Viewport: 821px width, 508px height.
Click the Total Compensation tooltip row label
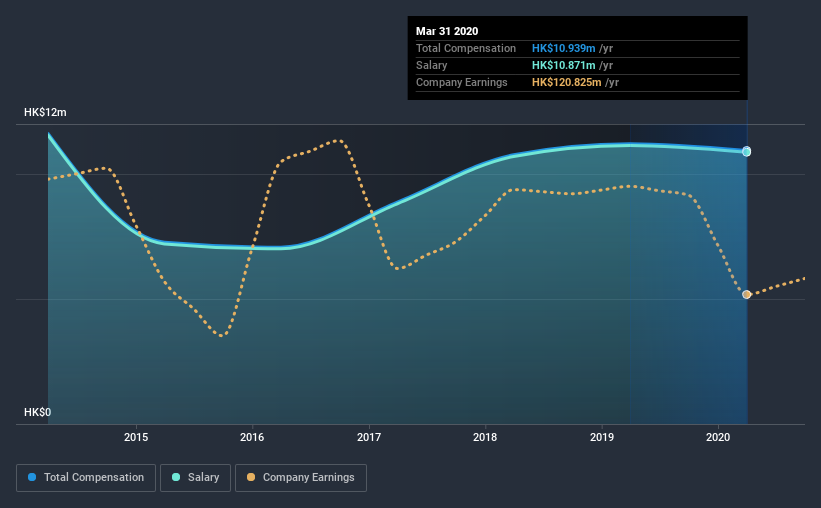(x=466, y=48)
